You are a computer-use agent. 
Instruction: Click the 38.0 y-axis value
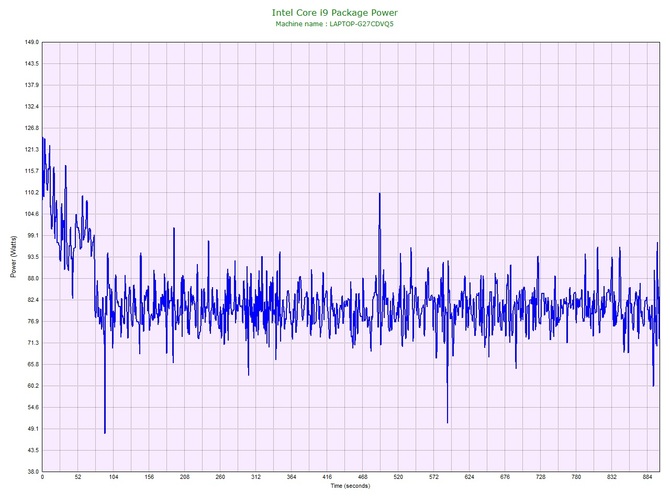click(33, 472)
